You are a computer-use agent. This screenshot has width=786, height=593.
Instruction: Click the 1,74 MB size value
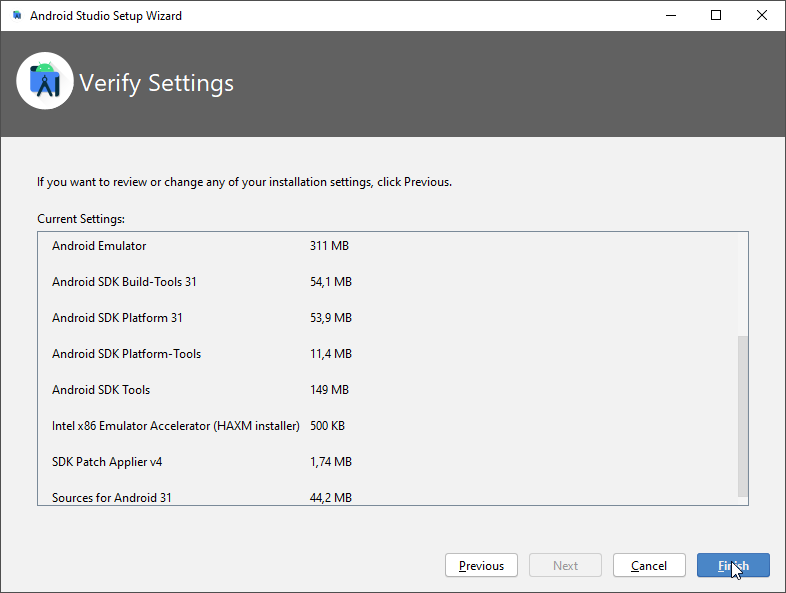pos(331,462)
